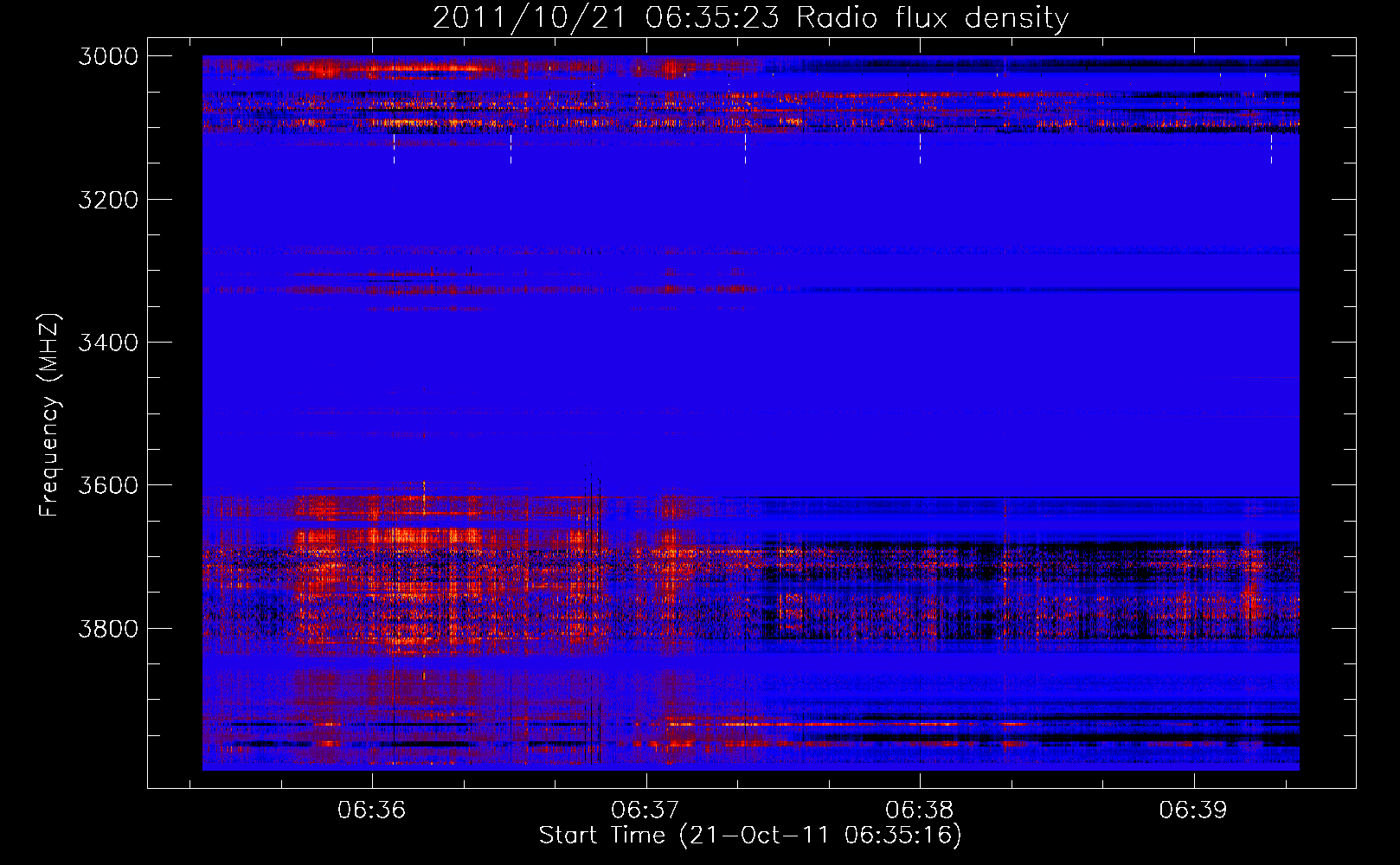Click the 'Start Time (21-Oct-11 06:35:16)' label
The image size is (1400, 865).
coord(750,836)
